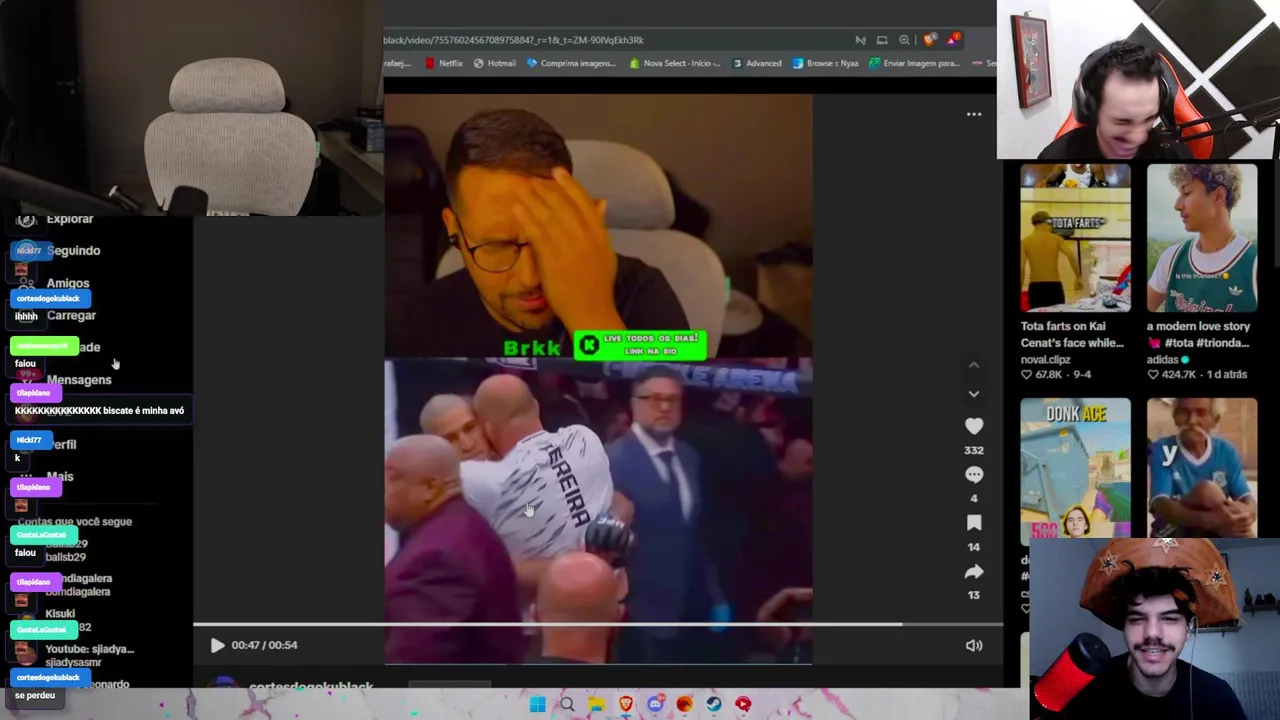Open the Comprima imagens bookmark
This screenshot has height=720, width=1280.
(x=571, y=63)
